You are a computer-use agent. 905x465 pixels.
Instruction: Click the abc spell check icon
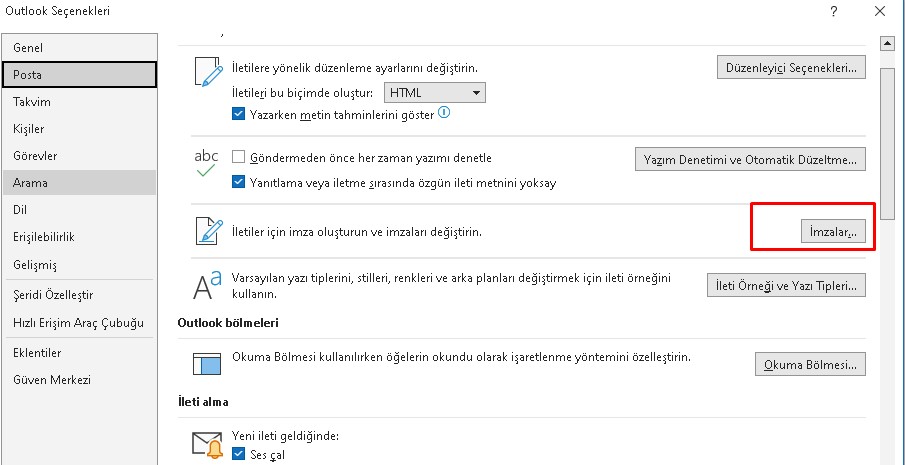pos(207,163)
